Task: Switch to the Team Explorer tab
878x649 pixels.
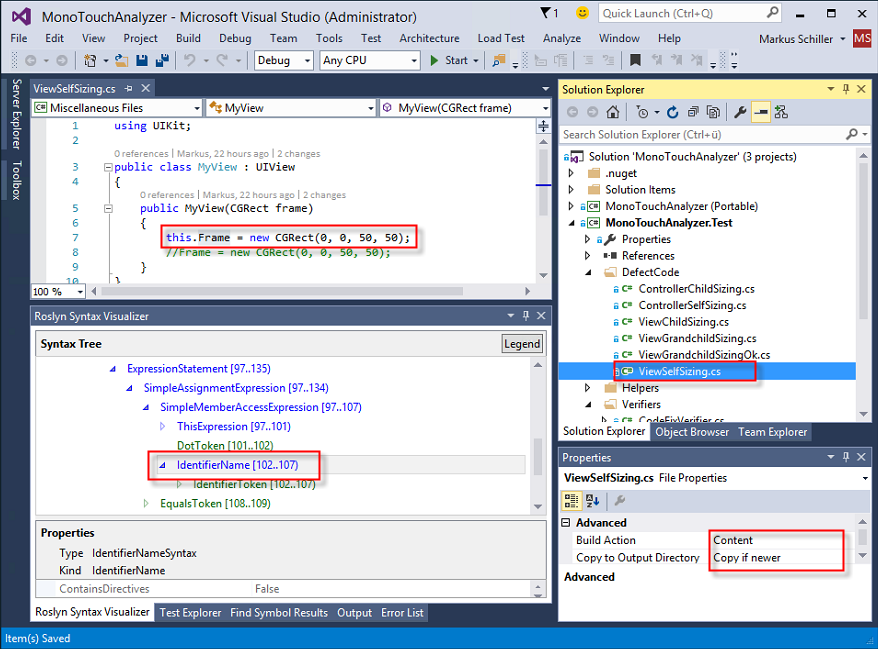Action: click(x=773, y=432)
